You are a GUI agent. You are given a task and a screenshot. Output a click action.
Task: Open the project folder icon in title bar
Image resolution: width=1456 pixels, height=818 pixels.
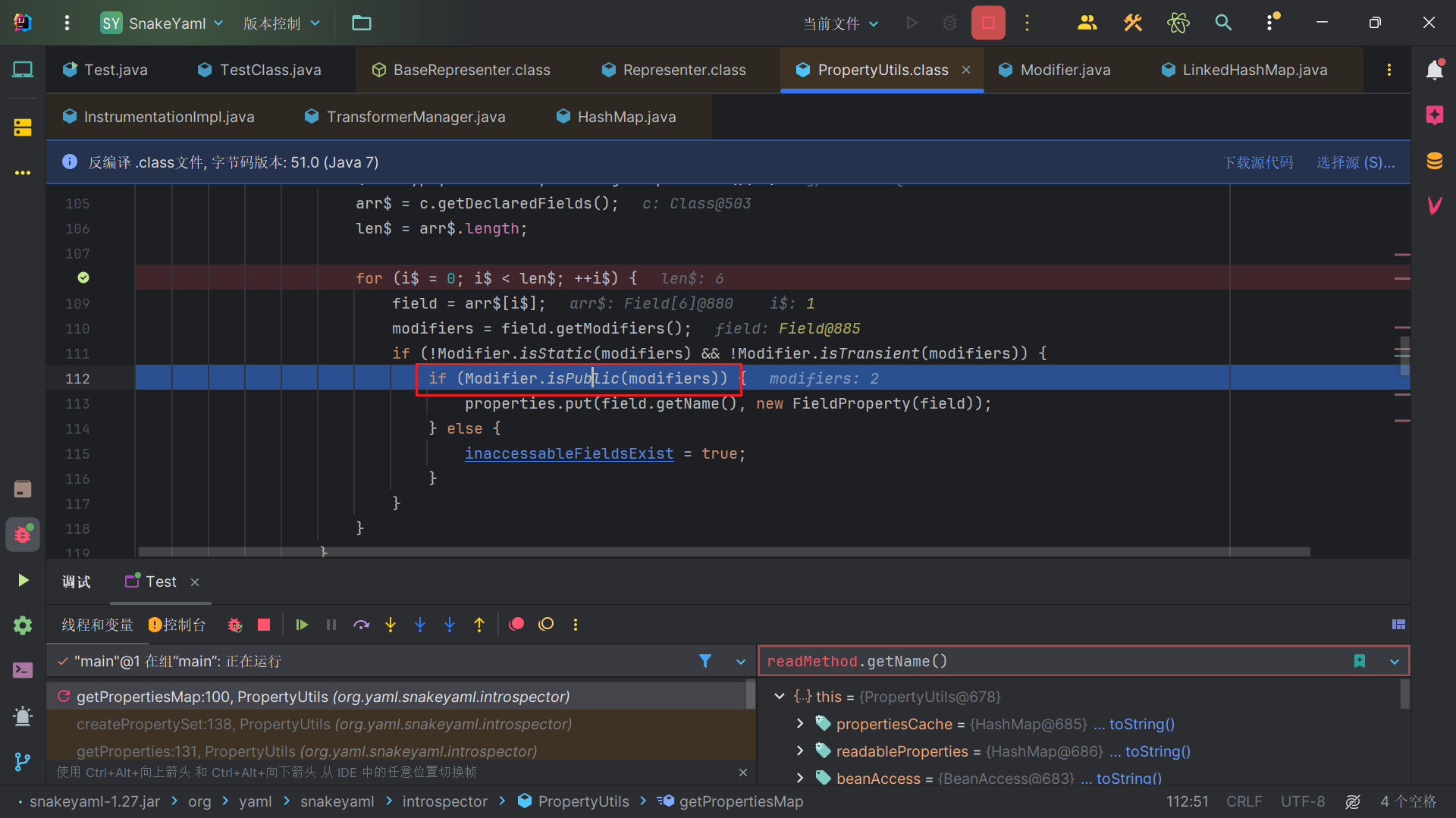click(x=362, y=23)
